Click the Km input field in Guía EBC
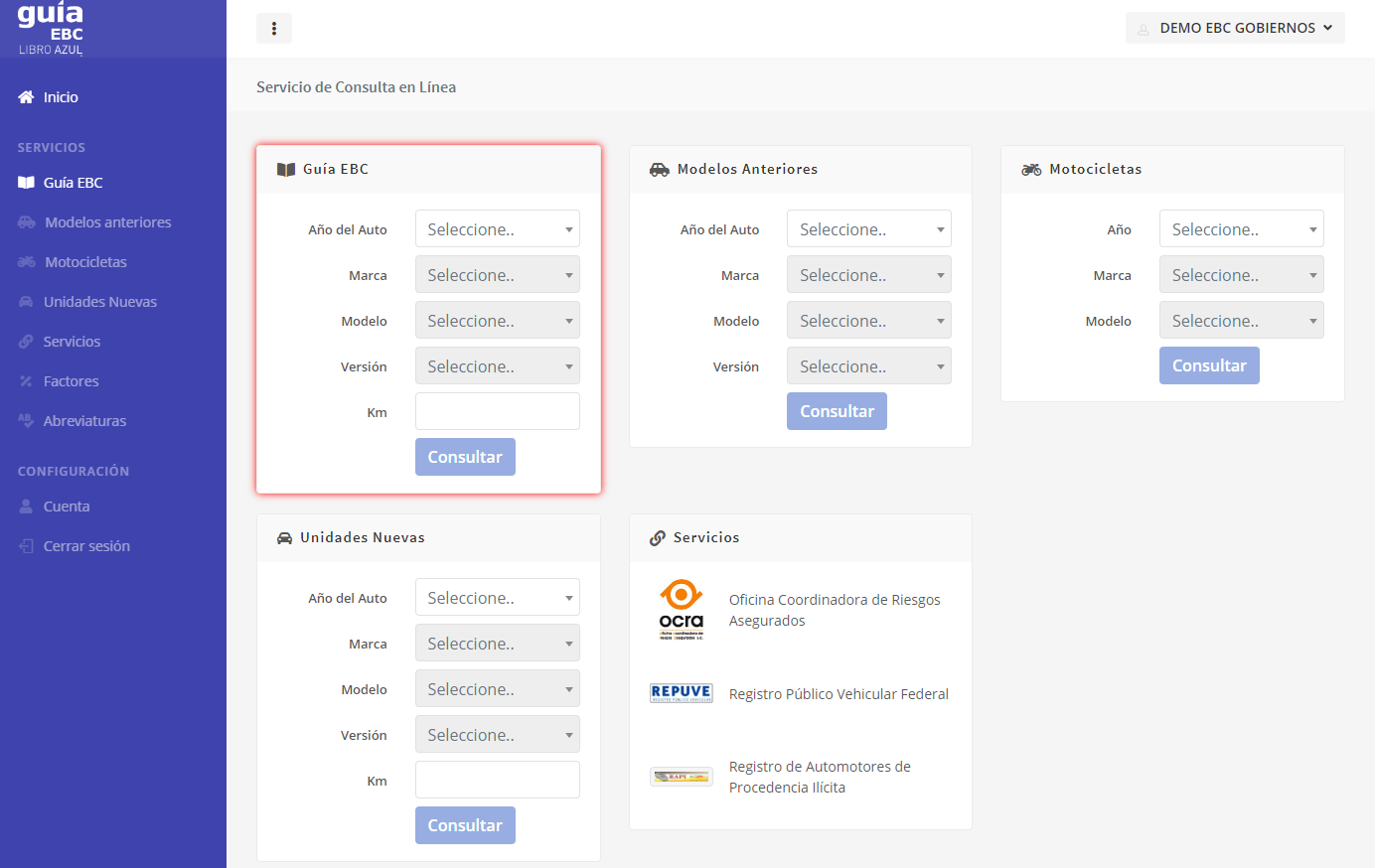The width and height of the screenshot is (1375, 868). (497, 411)
